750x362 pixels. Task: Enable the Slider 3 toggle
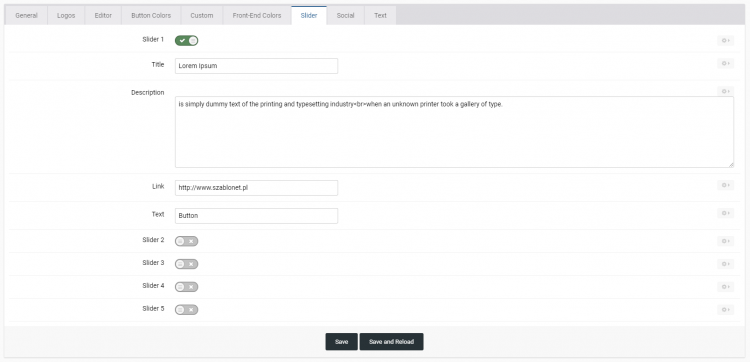pos(187,264)
